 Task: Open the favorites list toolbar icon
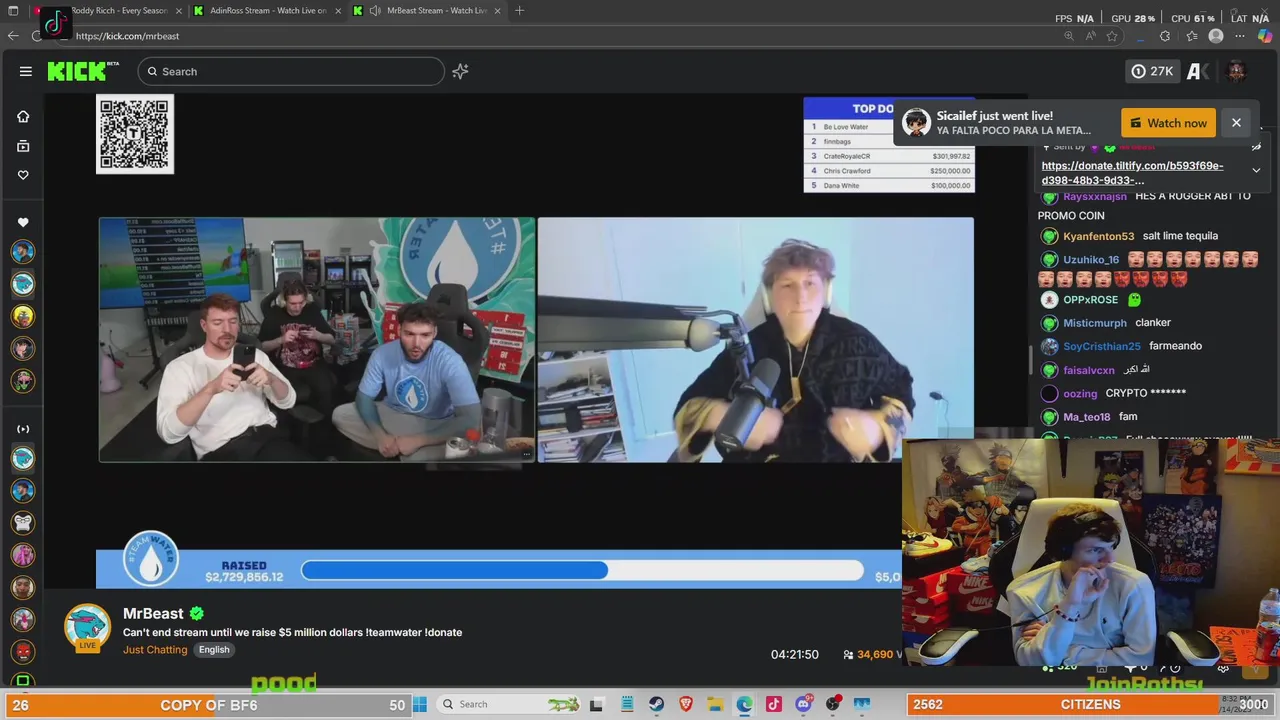pyautogui.click(x=1192, y=36)
